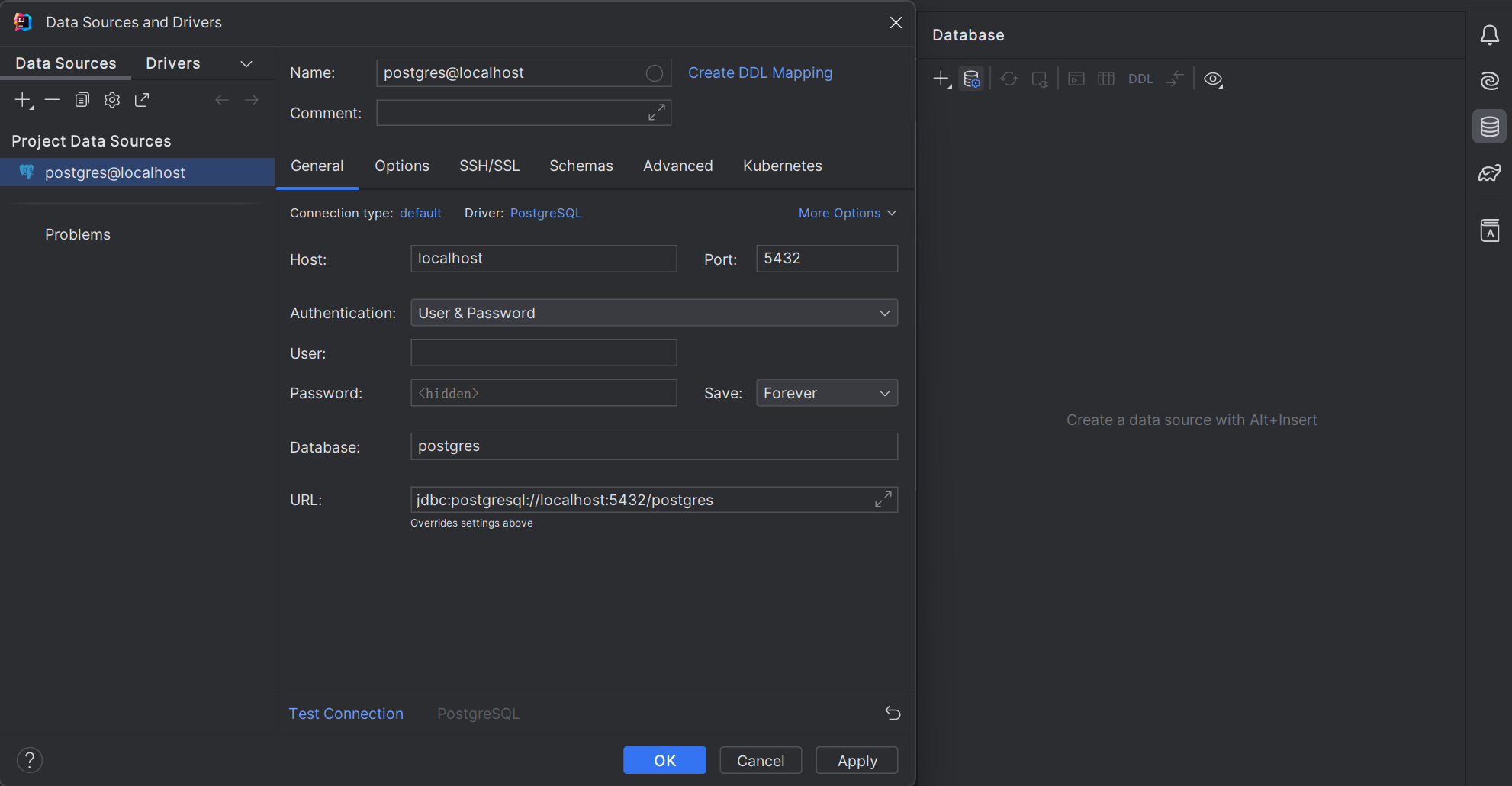Click the color circle in Name field
Viewport: 1512px width, 786px height.
(655, 73)
